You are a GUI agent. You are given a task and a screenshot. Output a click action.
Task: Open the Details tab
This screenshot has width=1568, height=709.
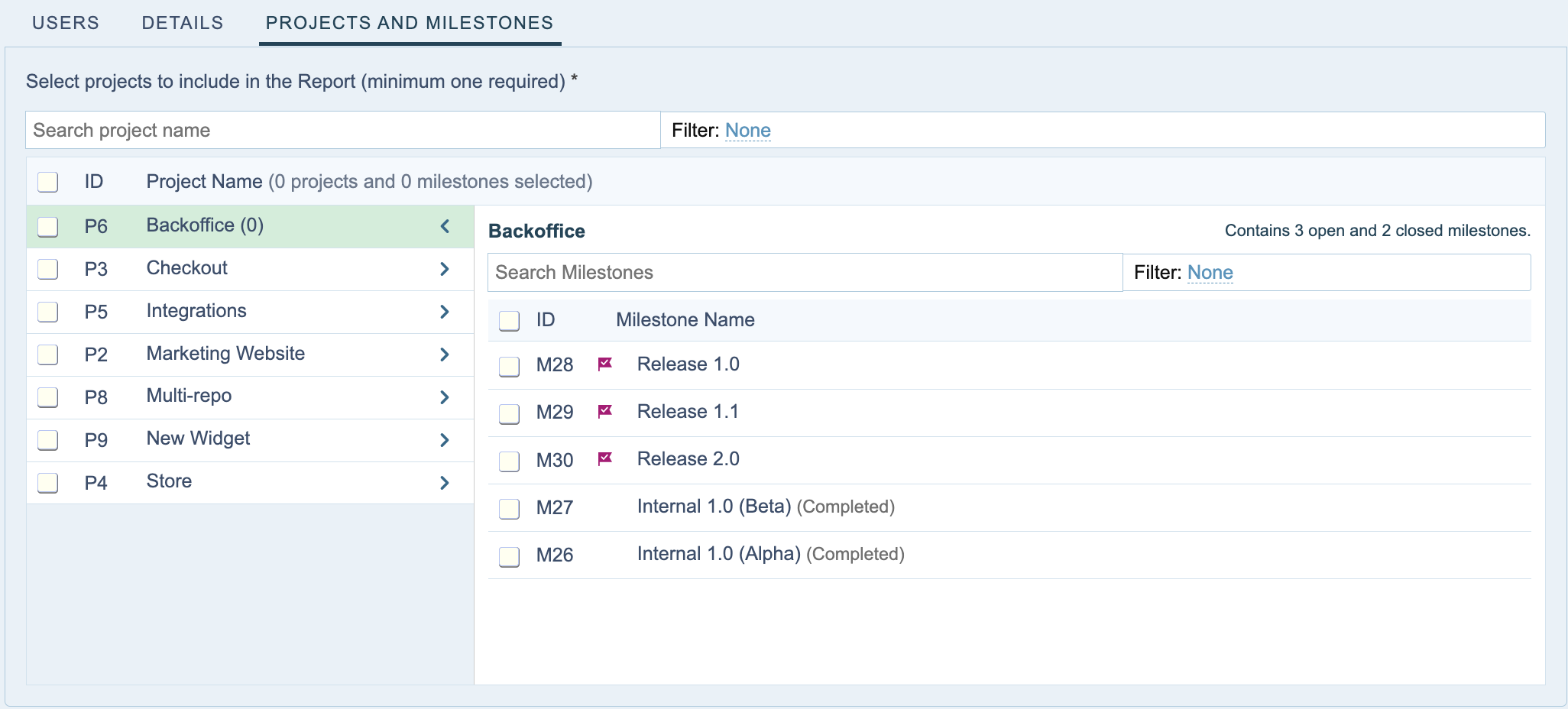pos(183,23)
